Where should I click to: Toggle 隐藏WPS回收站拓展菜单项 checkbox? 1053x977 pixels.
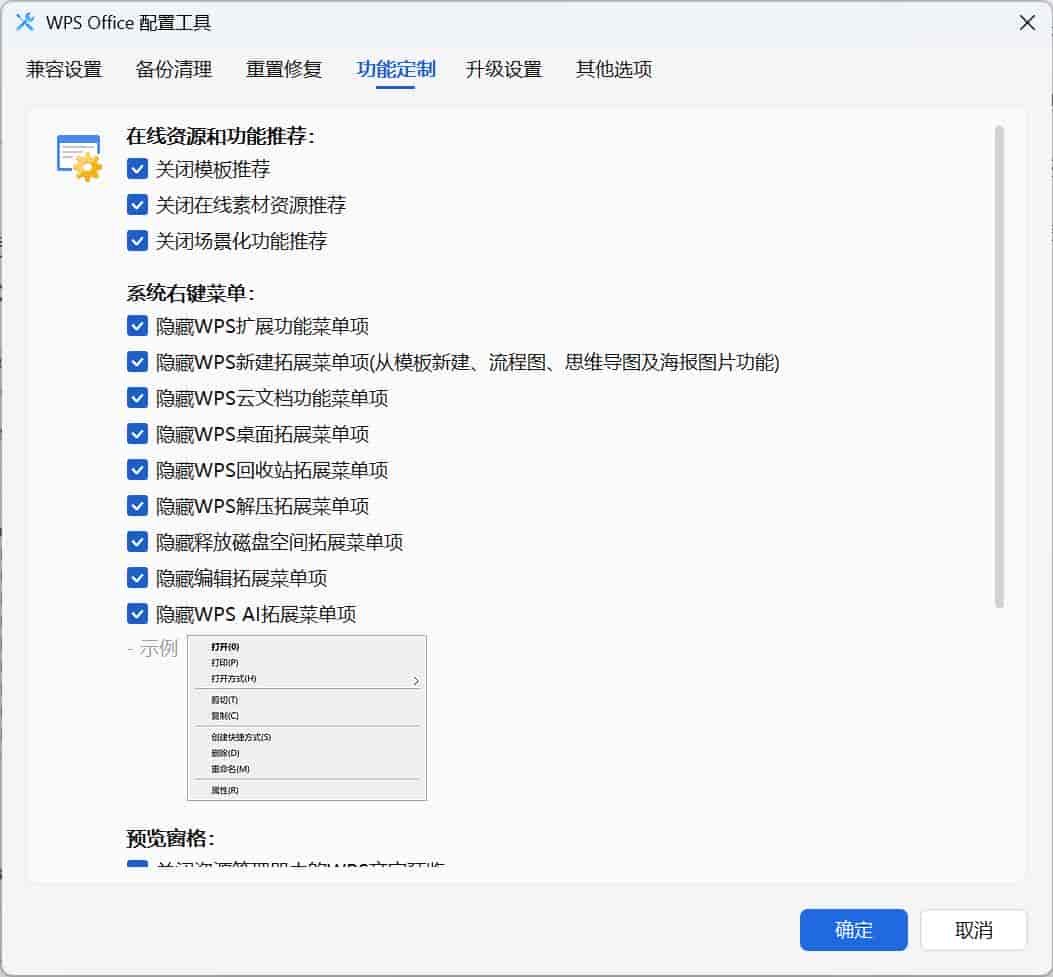pos(137,469)
